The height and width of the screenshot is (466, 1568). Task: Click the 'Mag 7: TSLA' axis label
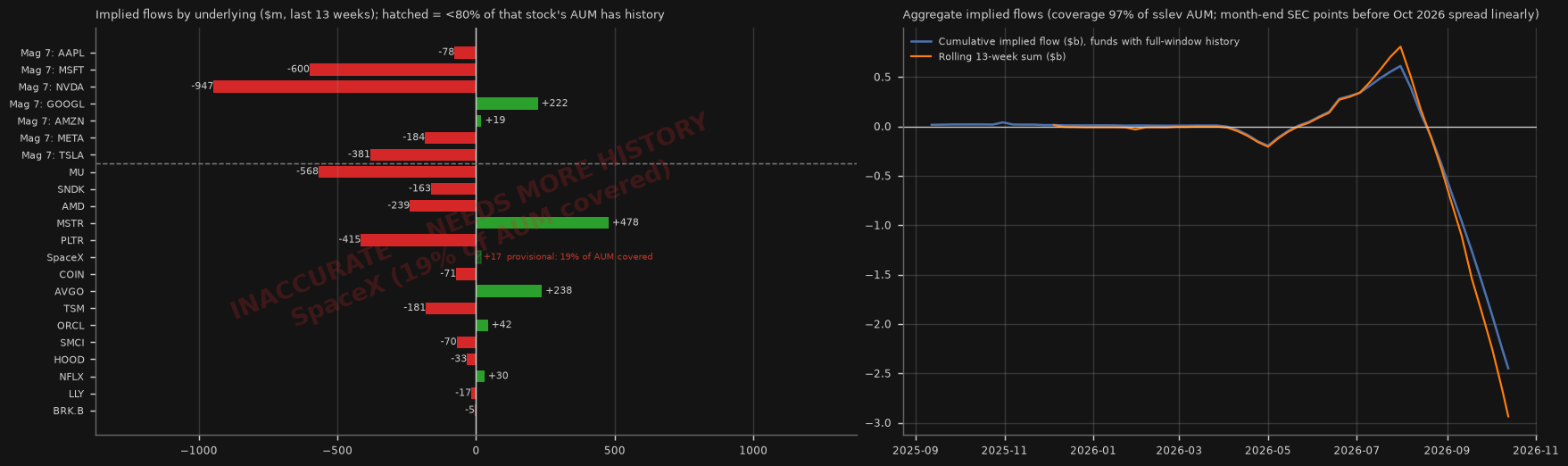click(52, 156)
